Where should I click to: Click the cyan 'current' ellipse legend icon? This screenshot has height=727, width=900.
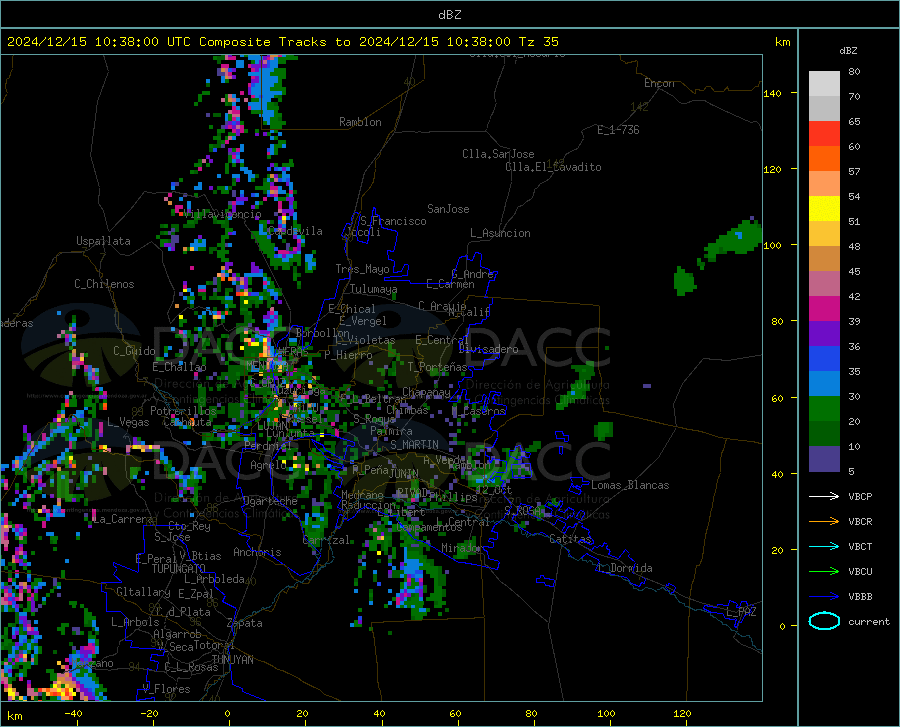824,621
